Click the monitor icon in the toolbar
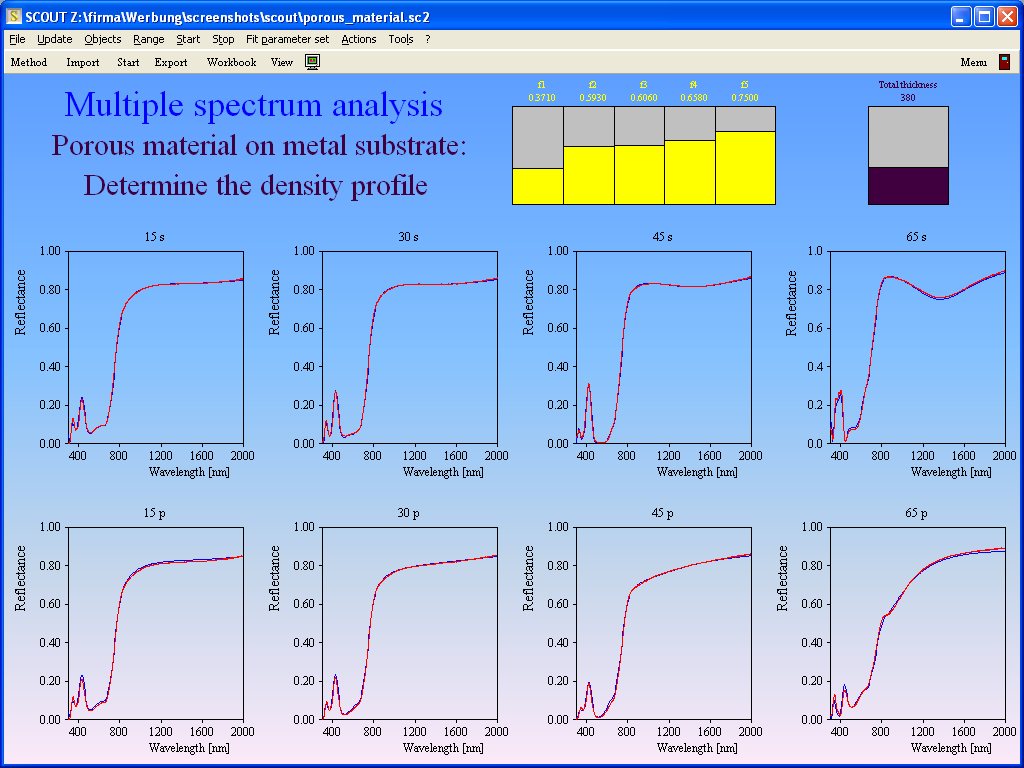 (313, 62)
